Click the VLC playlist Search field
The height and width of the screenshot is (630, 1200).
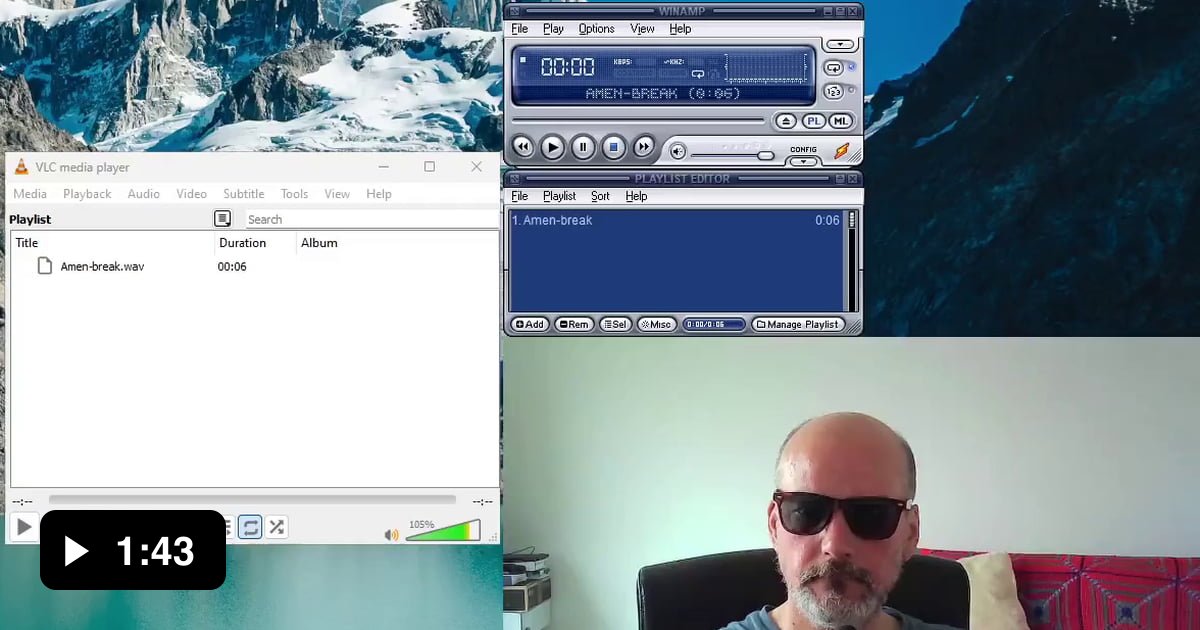point(370,219)
